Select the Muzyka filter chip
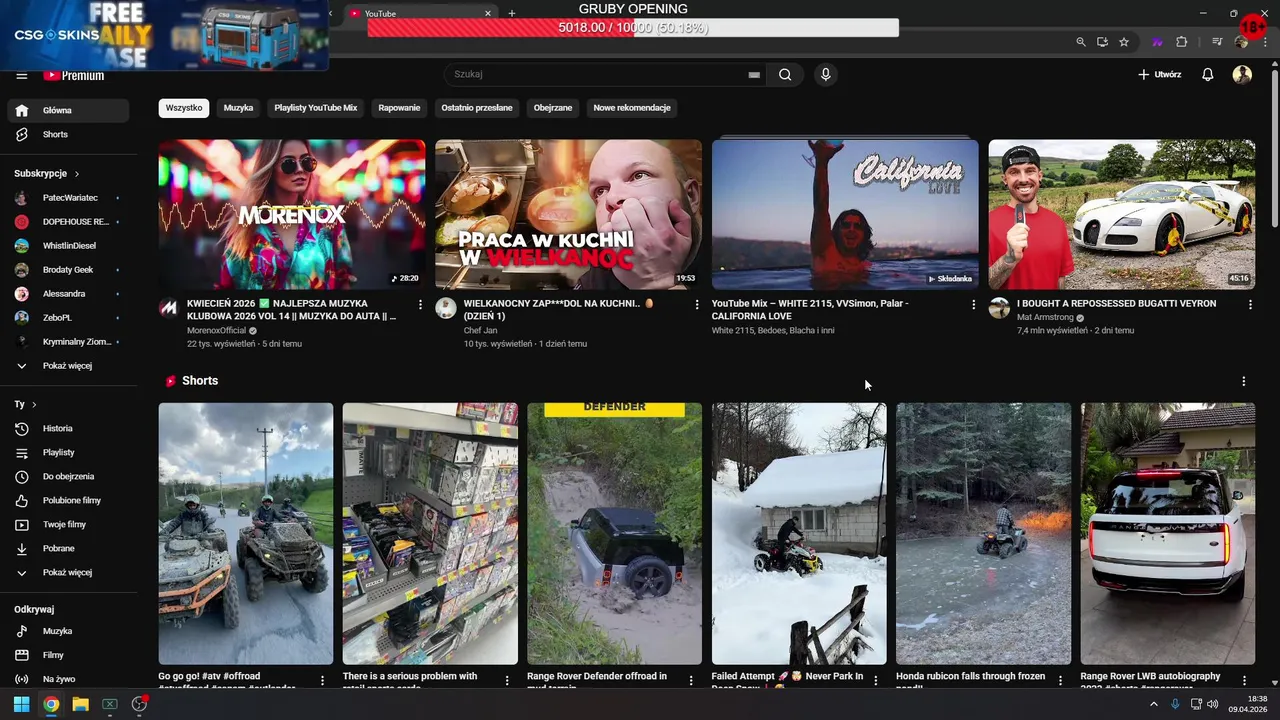1280x720 pixels. coord(238,108)
